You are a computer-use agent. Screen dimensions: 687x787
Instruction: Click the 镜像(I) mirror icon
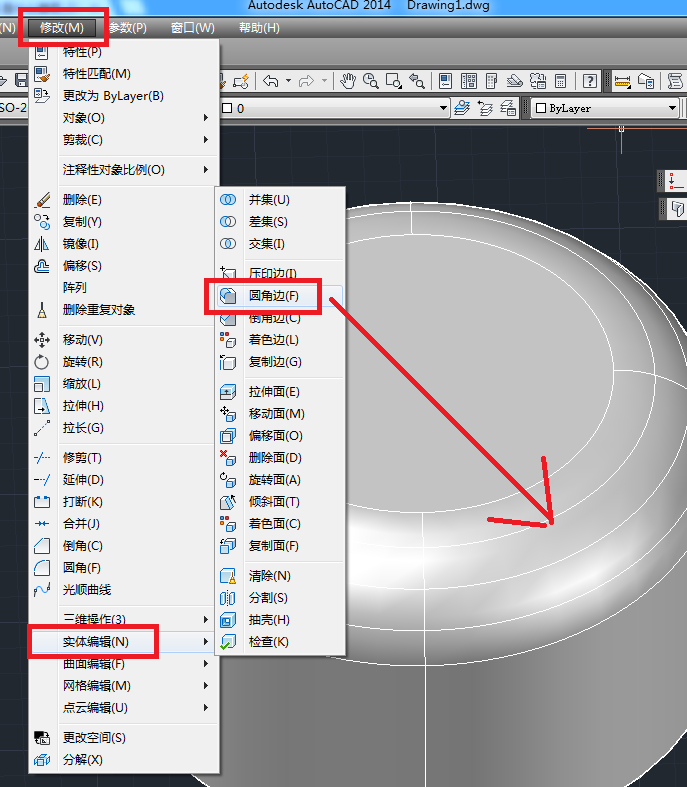(42, 244)
